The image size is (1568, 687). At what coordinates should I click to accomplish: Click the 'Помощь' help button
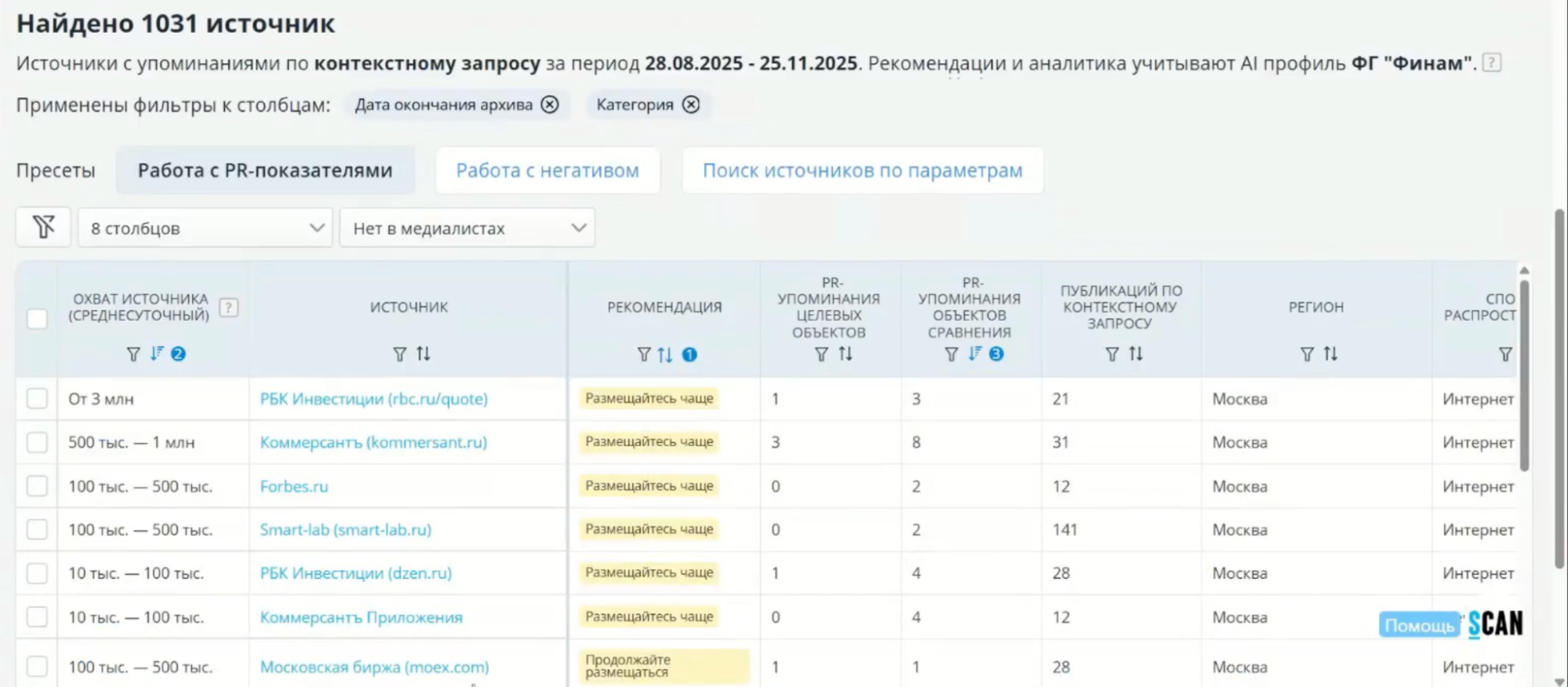(1419, 625)
